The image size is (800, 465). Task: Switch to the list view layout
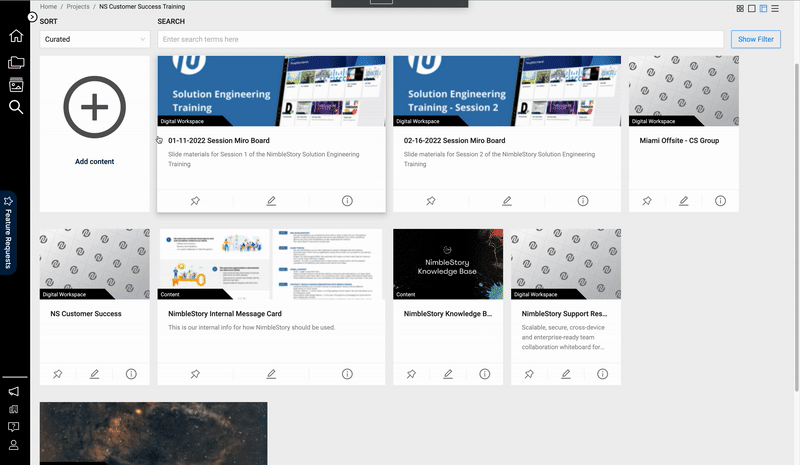point(775,8)
